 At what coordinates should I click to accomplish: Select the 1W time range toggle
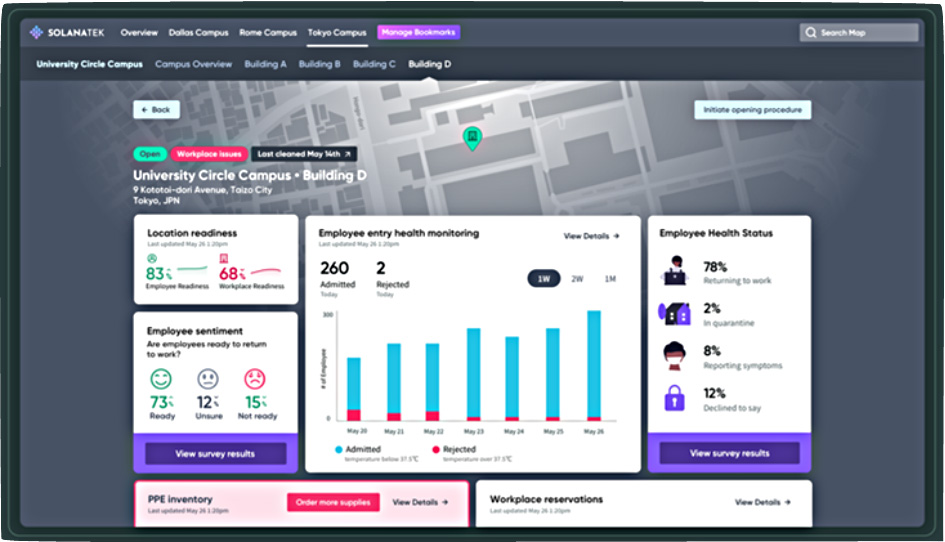point(543,279)
